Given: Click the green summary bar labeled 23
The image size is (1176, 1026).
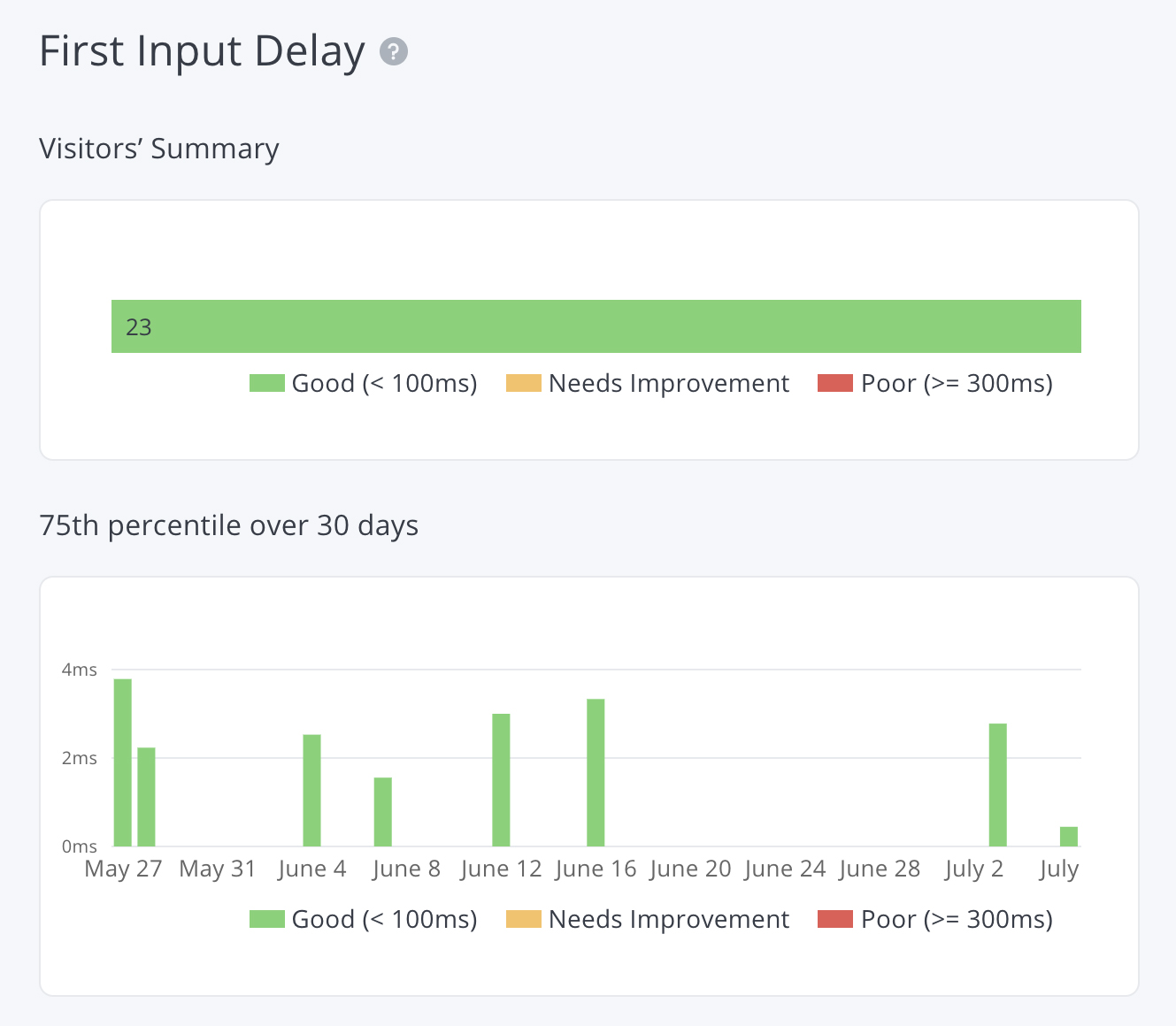Looking at the screenshot, I should point(596,326).
